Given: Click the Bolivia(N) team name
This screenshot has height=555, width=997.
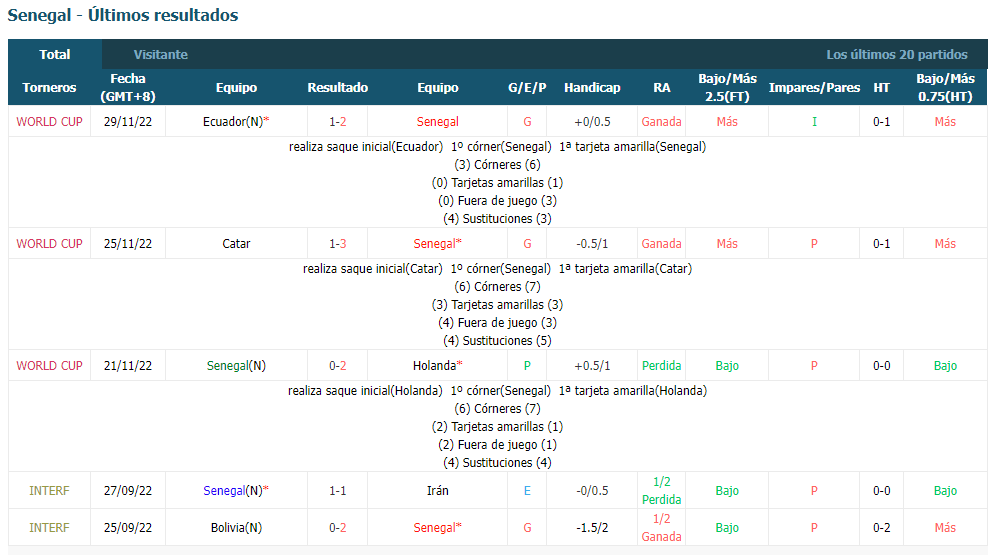Looking at the screenshot, I should tap(236, 528).
